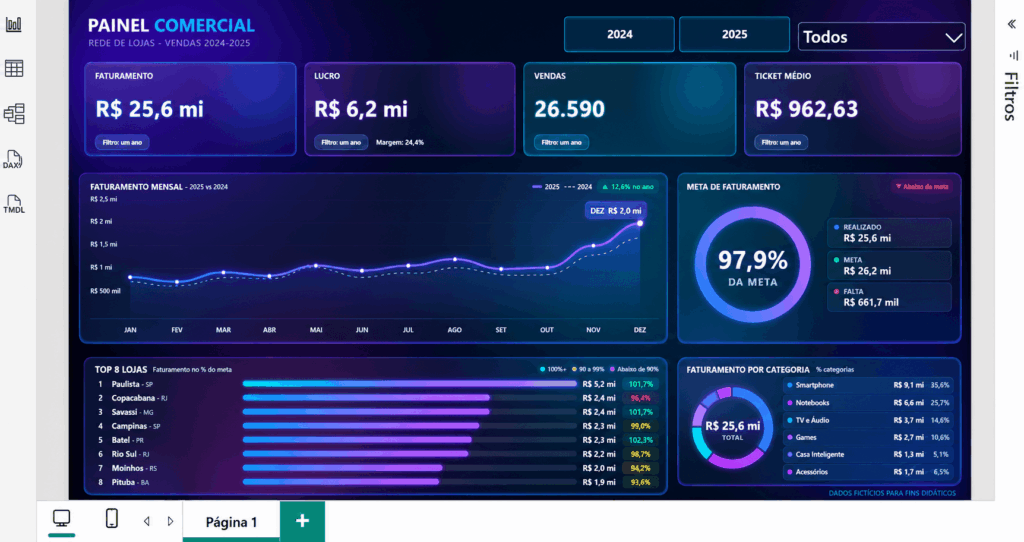Click the Casa Inteligente category row
Image resolution: width=1024 pixels, height=542 pixels.
point(868,454)
